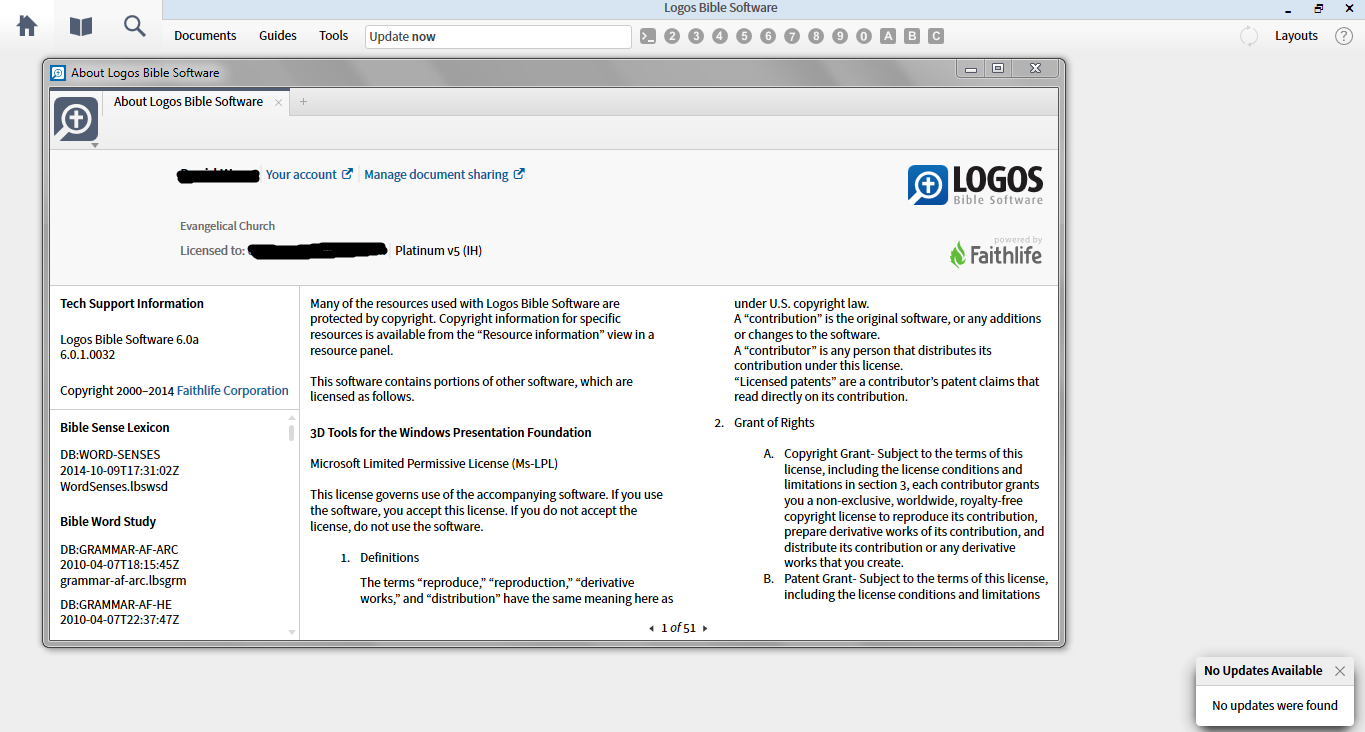Click the Logos Bible Software logo
Image resolution: width=1365 pixels, height=732 pixels.
point(975,185)
